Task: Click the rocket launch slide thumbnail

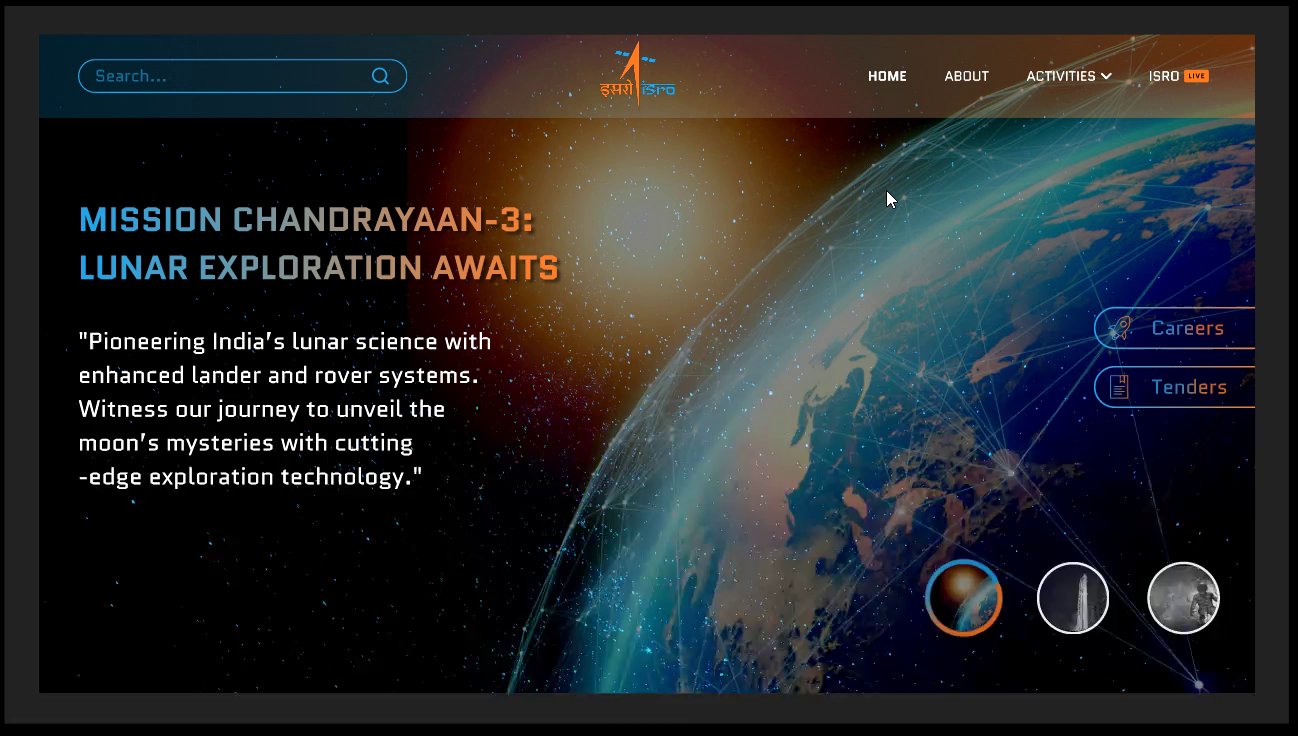Action: click(x=1073, y=597)
